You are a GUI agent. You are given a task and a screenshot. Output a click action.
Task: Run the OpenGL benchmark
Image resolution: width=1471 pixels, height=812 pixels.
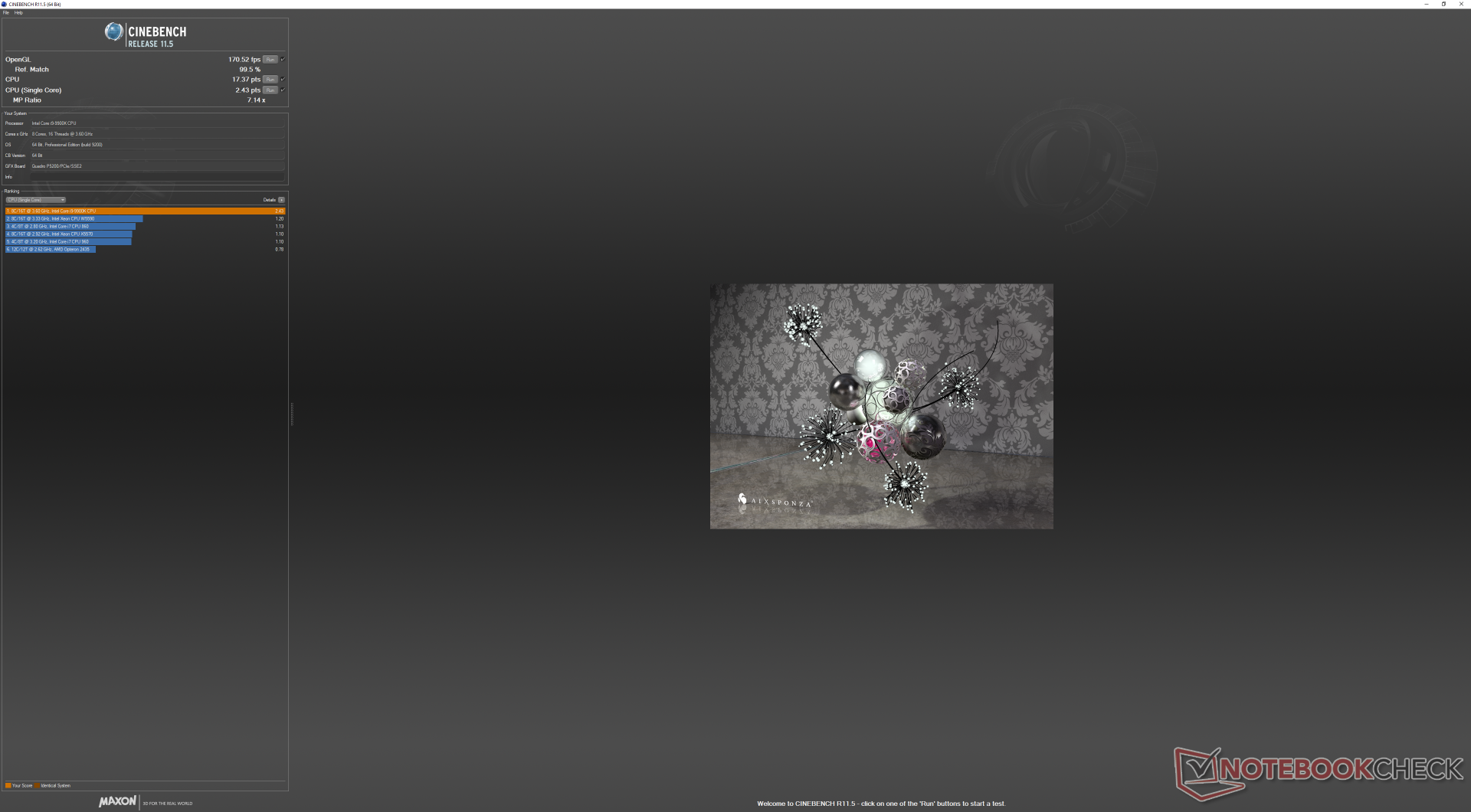click(x=270, y=60)
